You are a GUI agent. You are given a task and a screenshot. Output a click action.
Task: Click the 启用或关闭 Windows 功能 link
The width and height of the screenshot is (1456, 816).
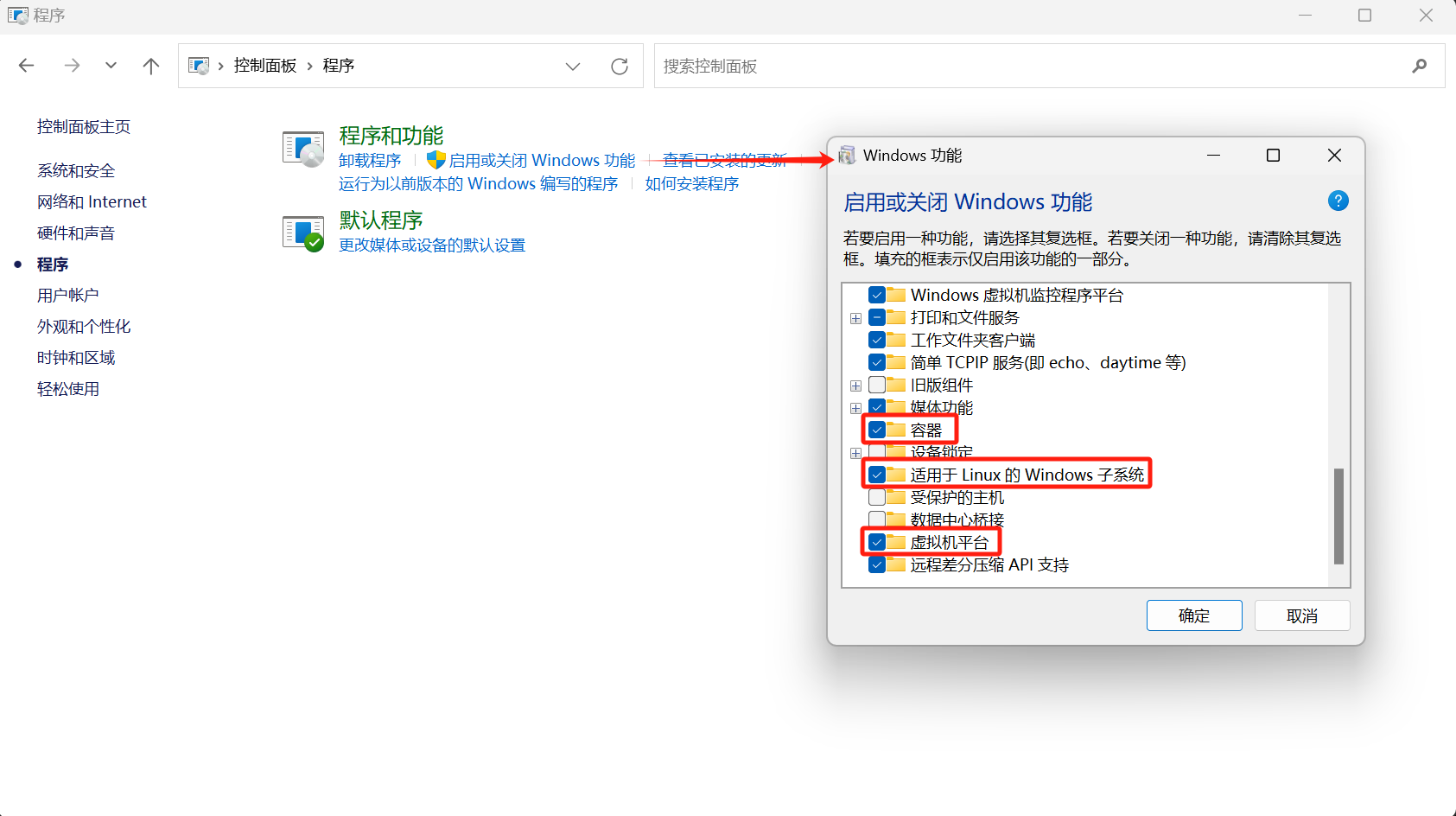click(x=542, y=160)
